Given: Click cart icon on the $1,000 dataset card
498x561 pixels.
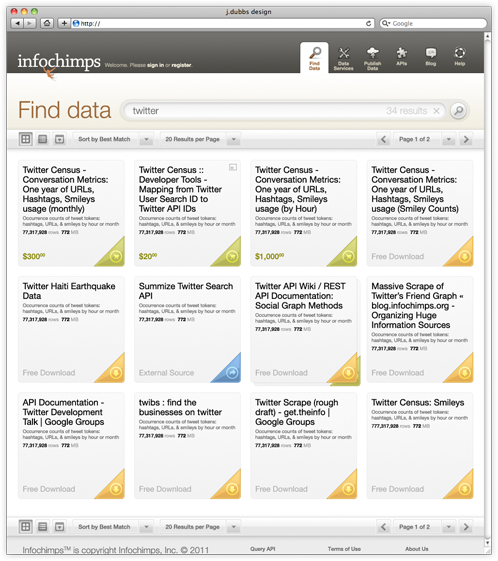Looking at the screenshot, I should tap(348, 256).
